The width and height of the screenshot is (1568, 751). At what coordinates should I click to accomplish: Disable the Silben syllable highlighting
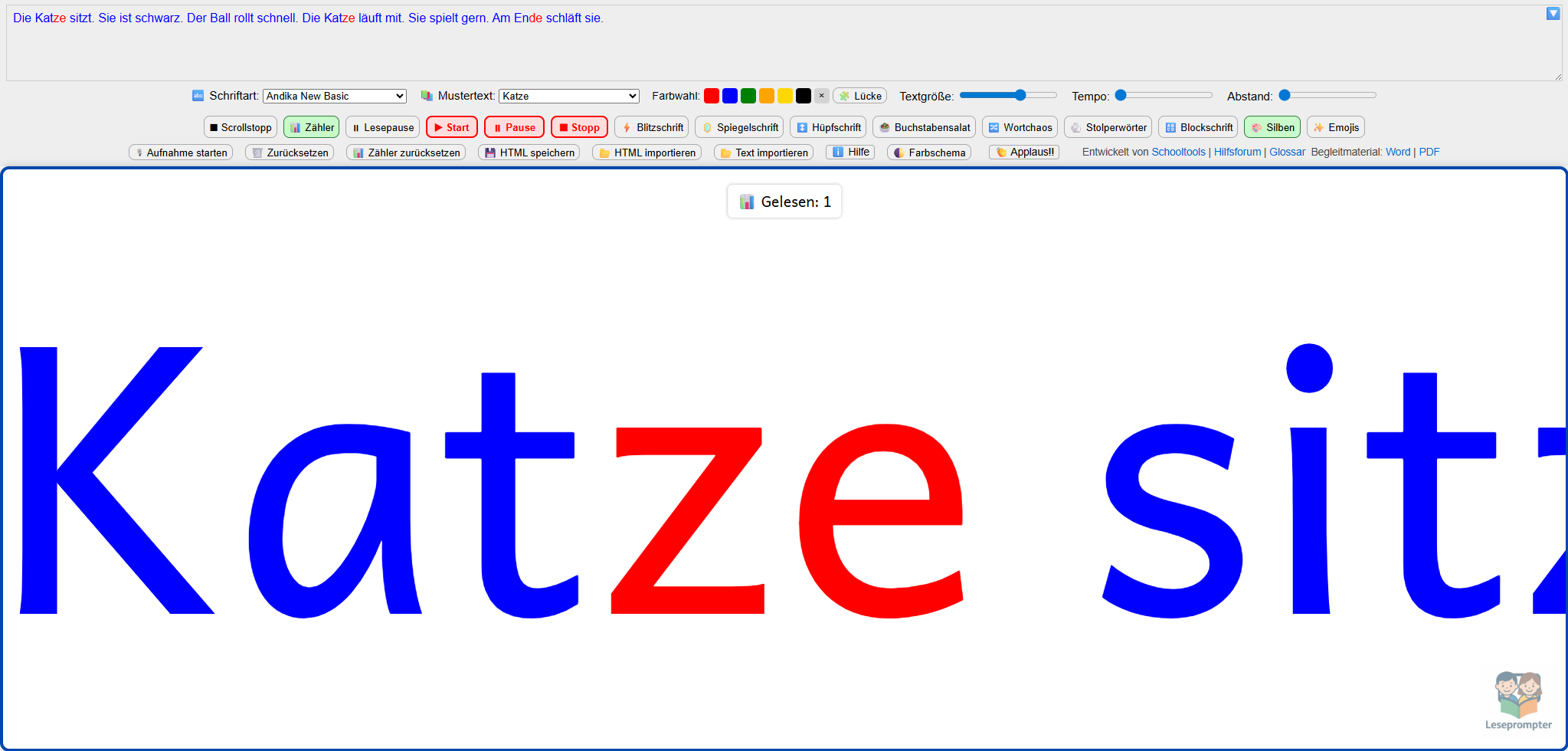point(1272,127)
